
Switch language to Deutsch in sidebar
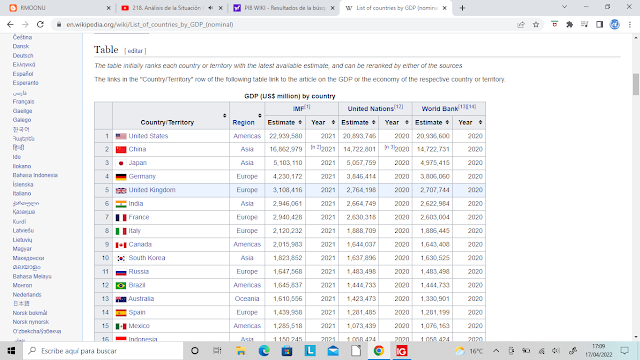23,56
